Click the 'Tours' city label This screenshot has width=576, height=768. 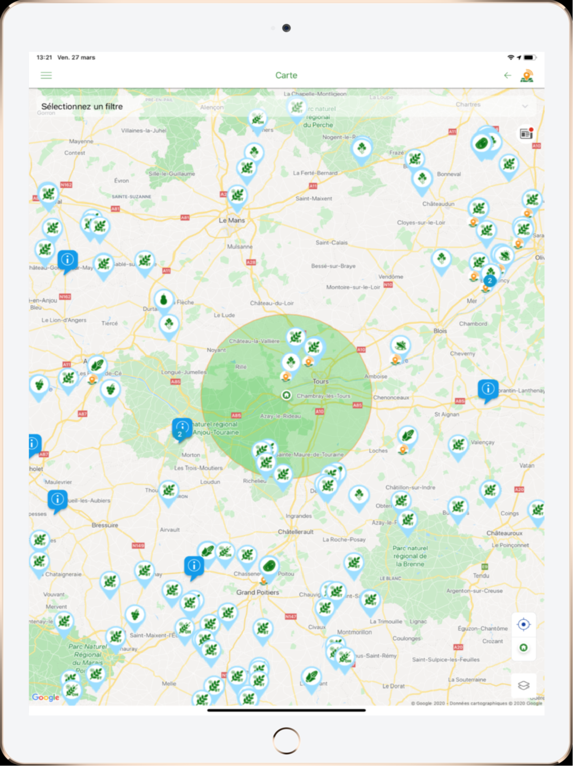click(x=321, y=381)
